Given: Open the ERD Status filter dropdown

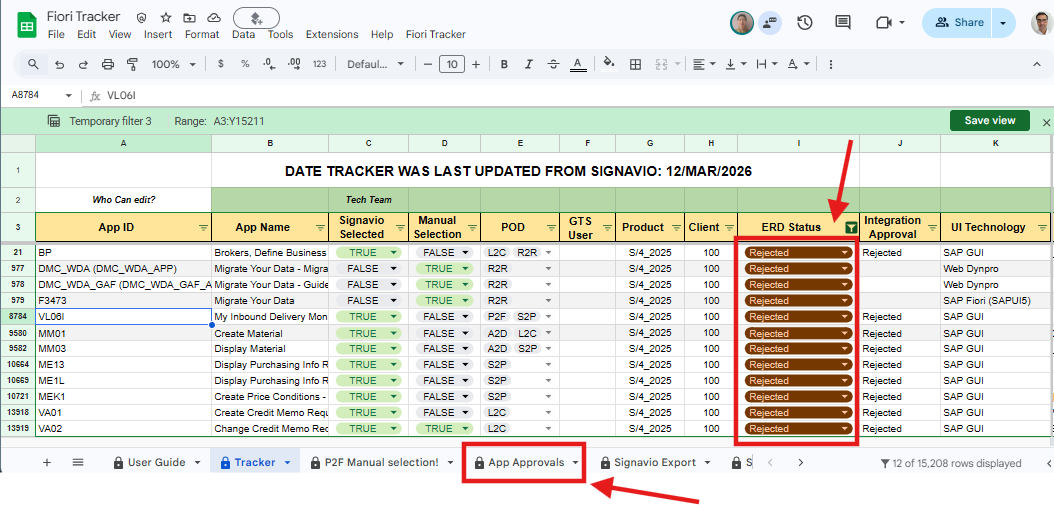Looking at the screenshot, I should coord(850,227).
